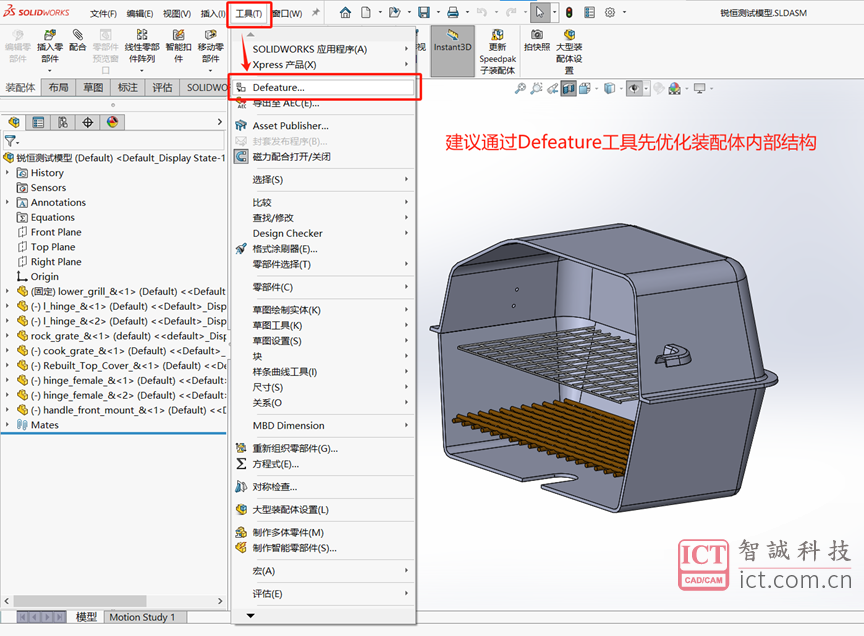Click Zoom to Fit magnifier icon
Image resolution: width=864 pixels, height=636 pixels.
tap(520, 88)
